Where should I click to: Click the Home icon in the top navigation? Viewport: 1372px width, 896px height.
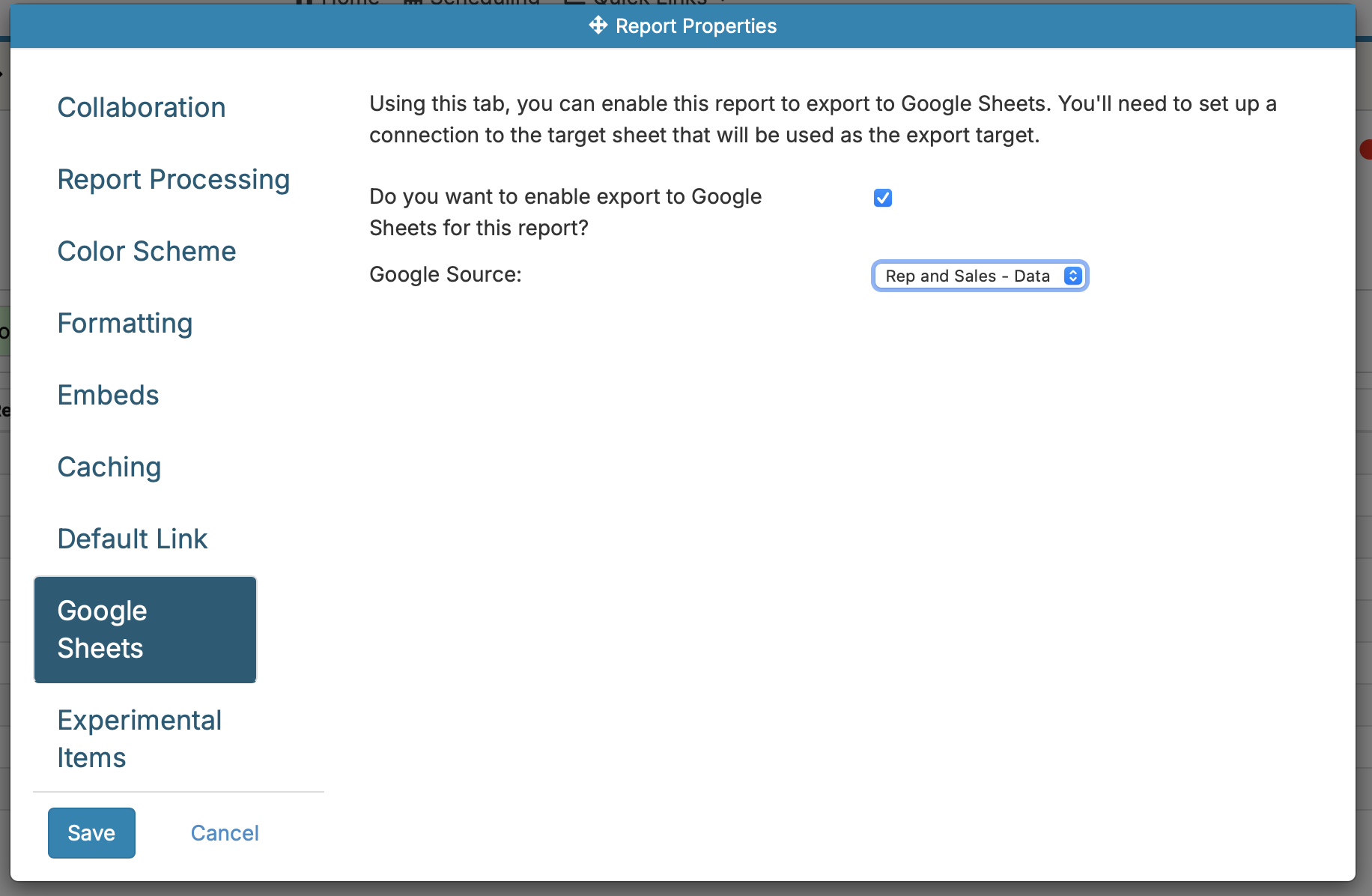pos(303,2)
